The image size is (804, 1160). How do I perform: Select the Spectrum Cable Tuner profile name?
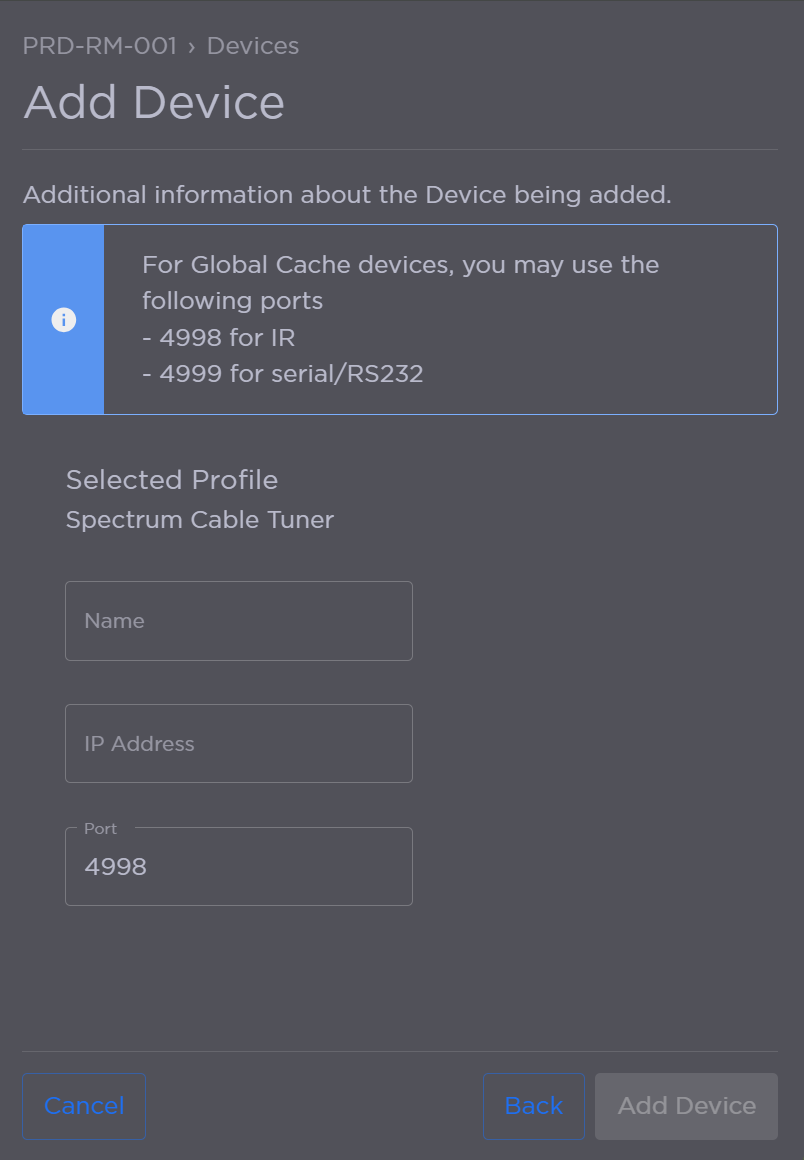(199, 519)
